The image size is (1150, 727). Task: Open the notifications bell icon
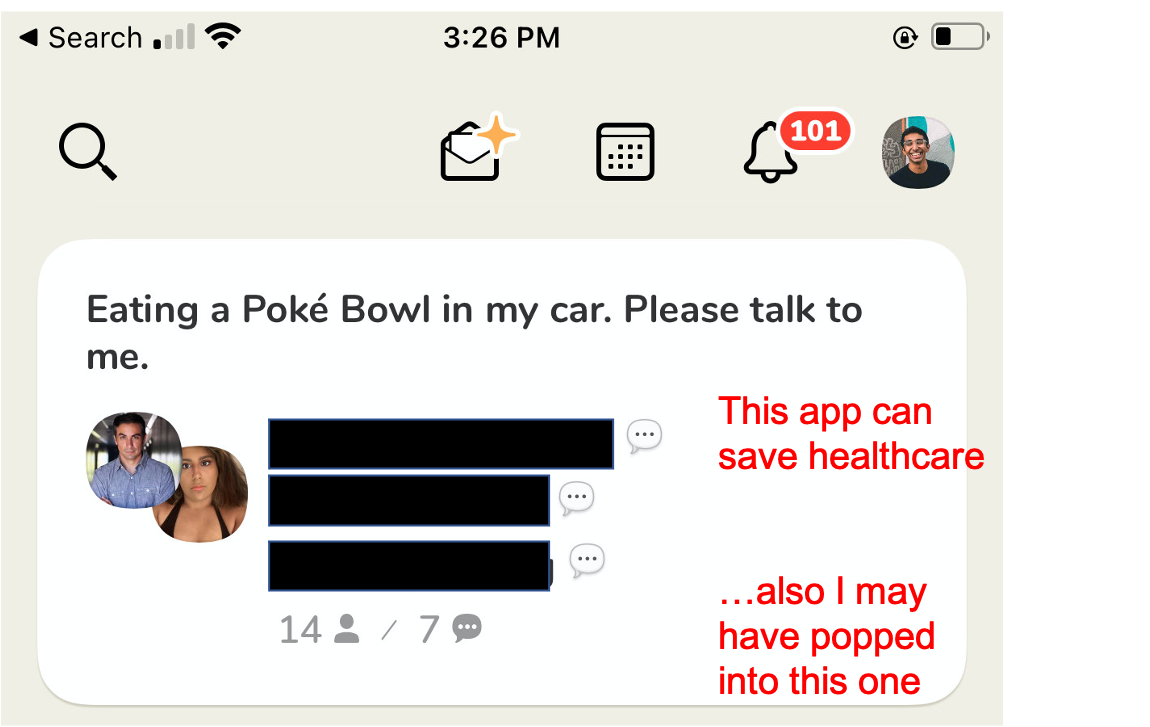[770, 153]
